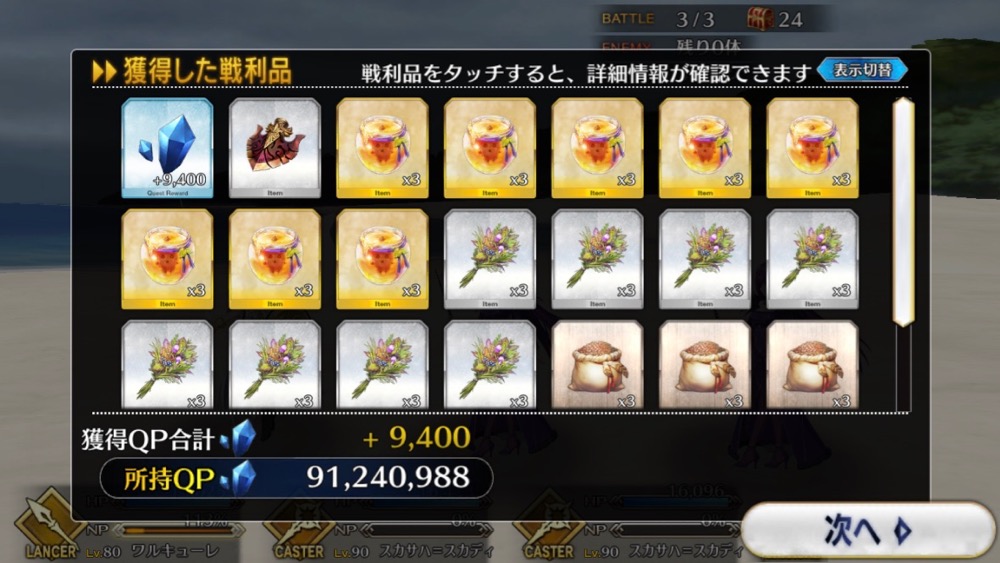The height and width of the screenshot is (563, 1000).
Task: Tap the 所持QP total balance bar
Action: 297,478
